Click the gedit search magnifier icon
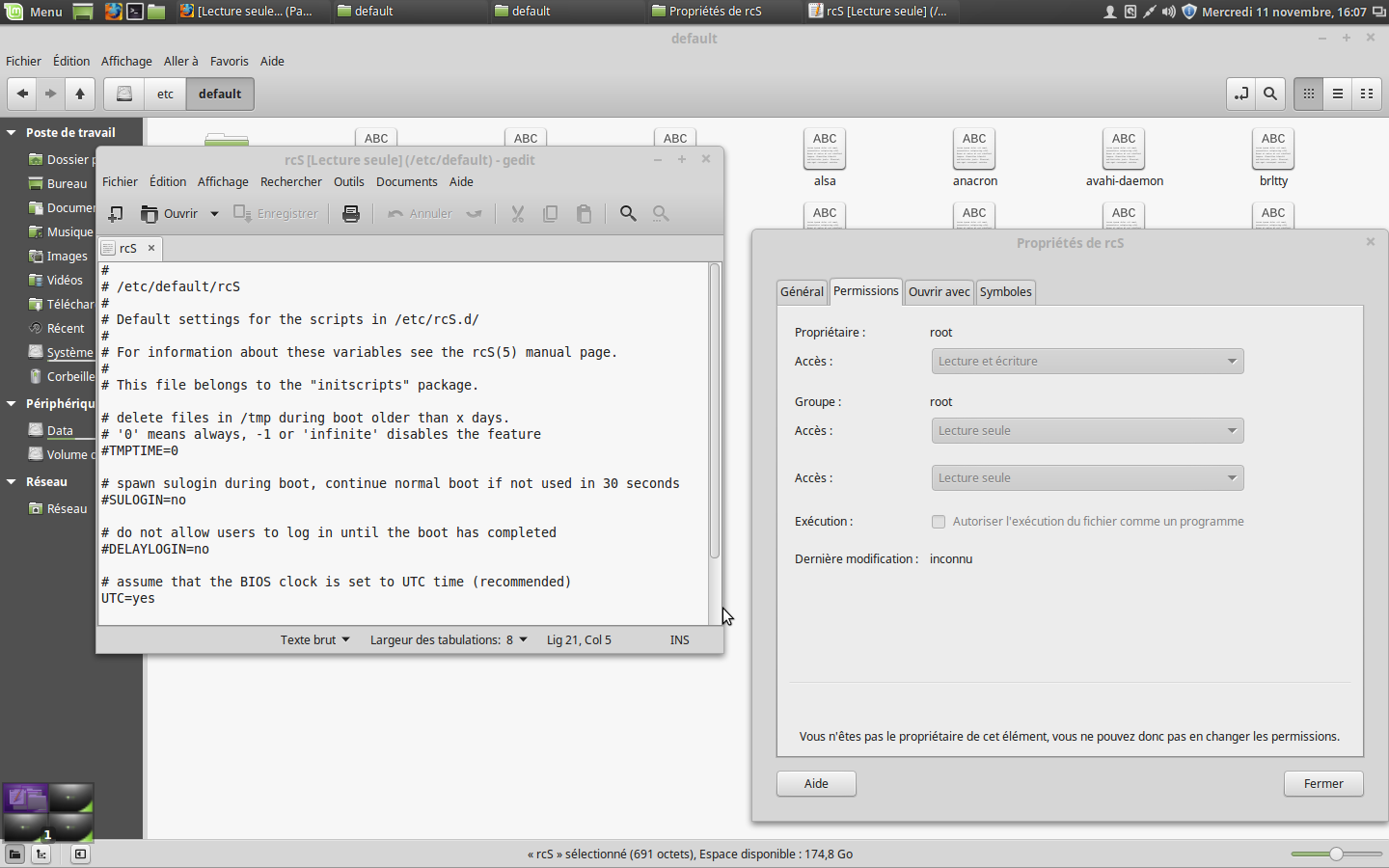The image size is (1389, 868). (628, 213)
